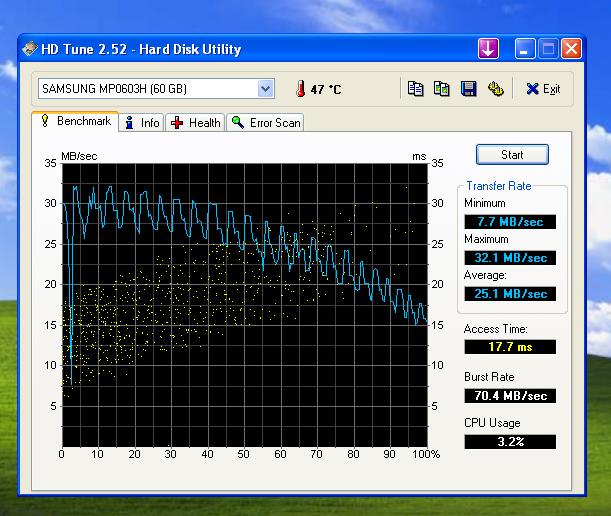Click the Transfer Rate group label
This screenshot has width=611, height=516.
499,186
